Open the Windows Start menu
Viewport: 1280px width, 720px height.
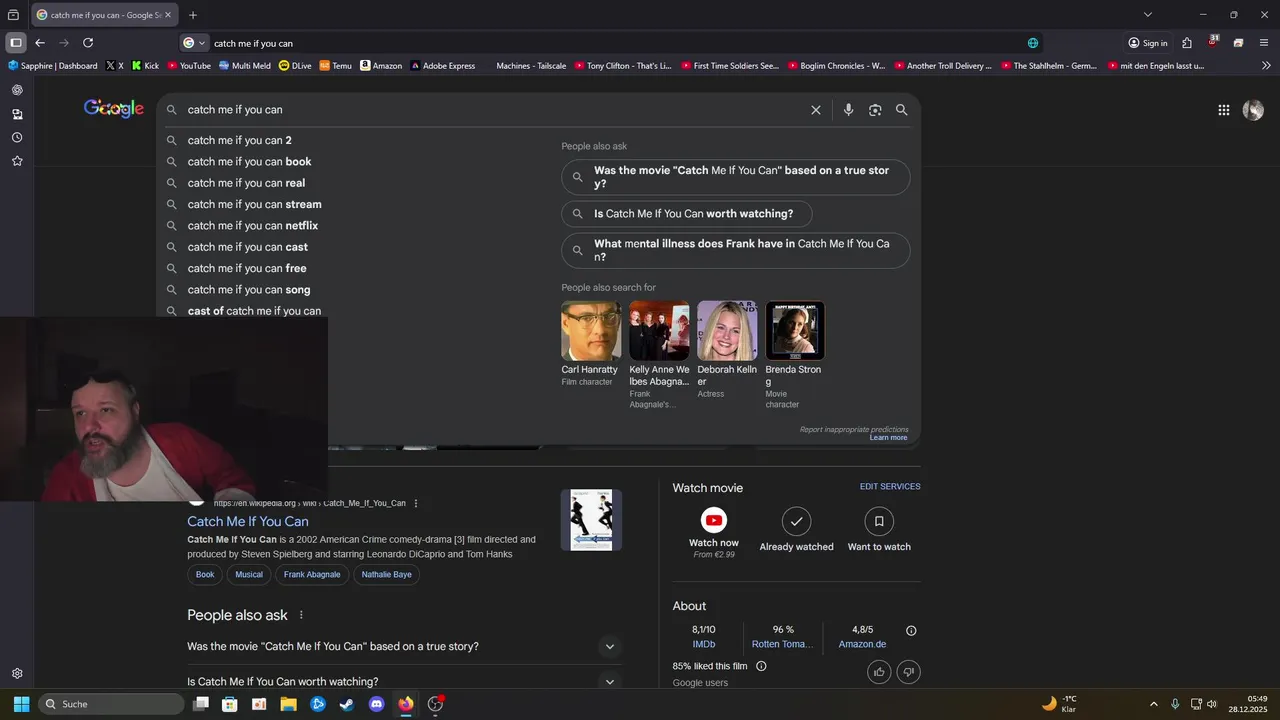[x=21, y=704]
